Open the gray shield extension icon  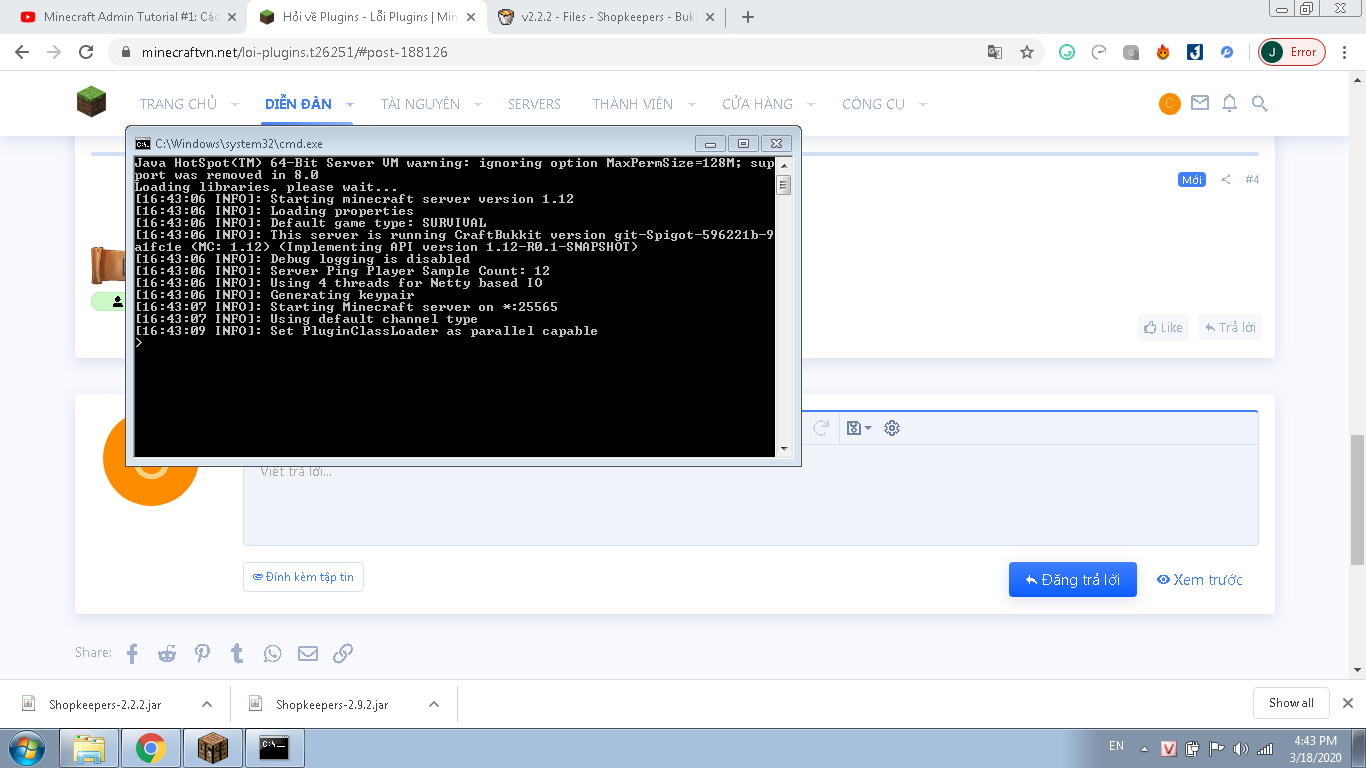(x=1131, y=52)
